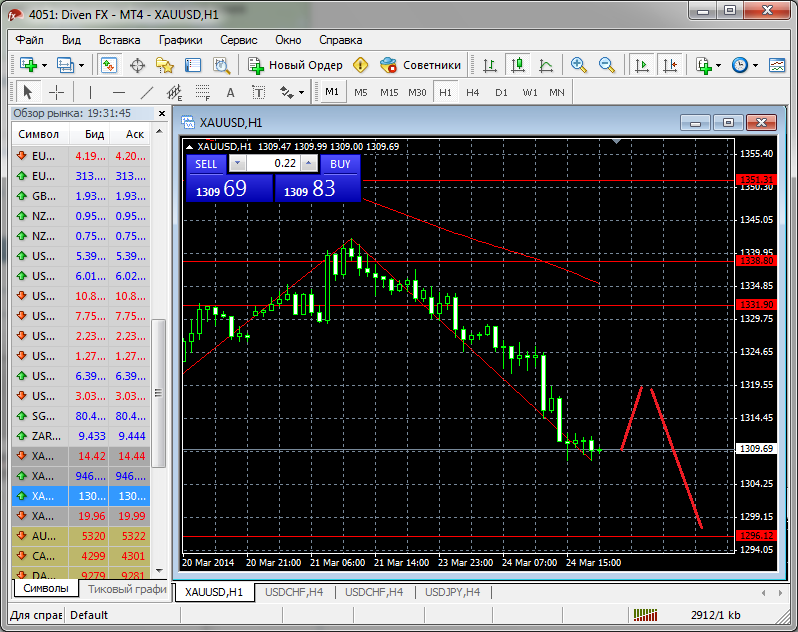
Task: Expand the periodicity clock dropdown arrow
Action: tap(755, 66)
